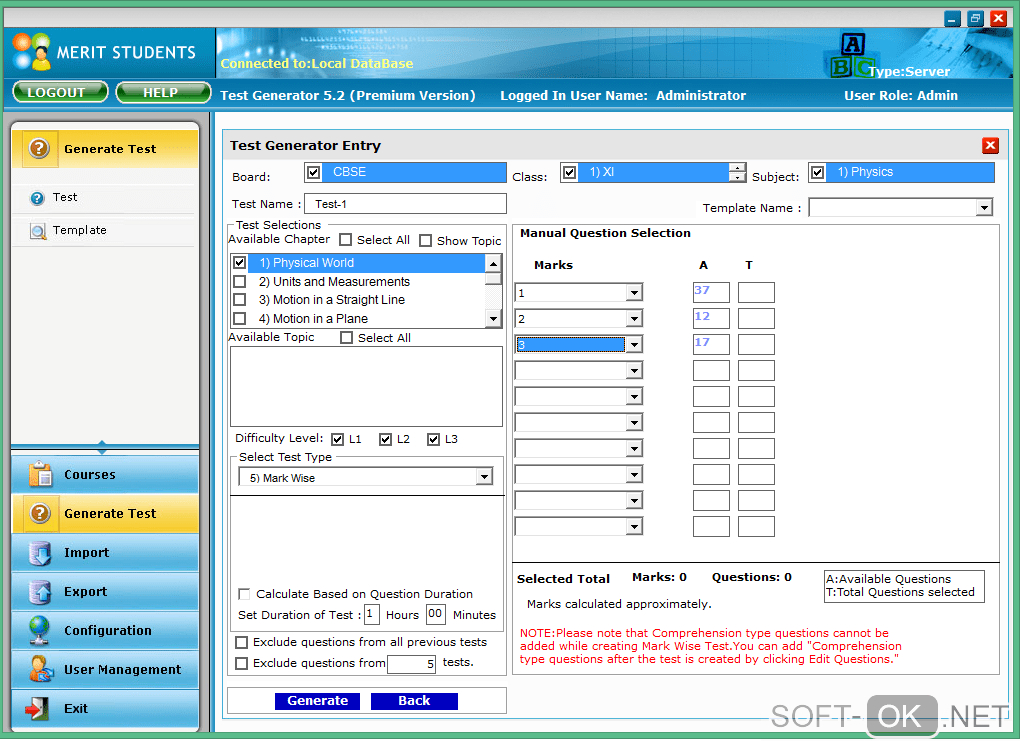Viewport: 1020px width, 741px height.
Task: Click the blue Generate button
Action: pos(317,701)
